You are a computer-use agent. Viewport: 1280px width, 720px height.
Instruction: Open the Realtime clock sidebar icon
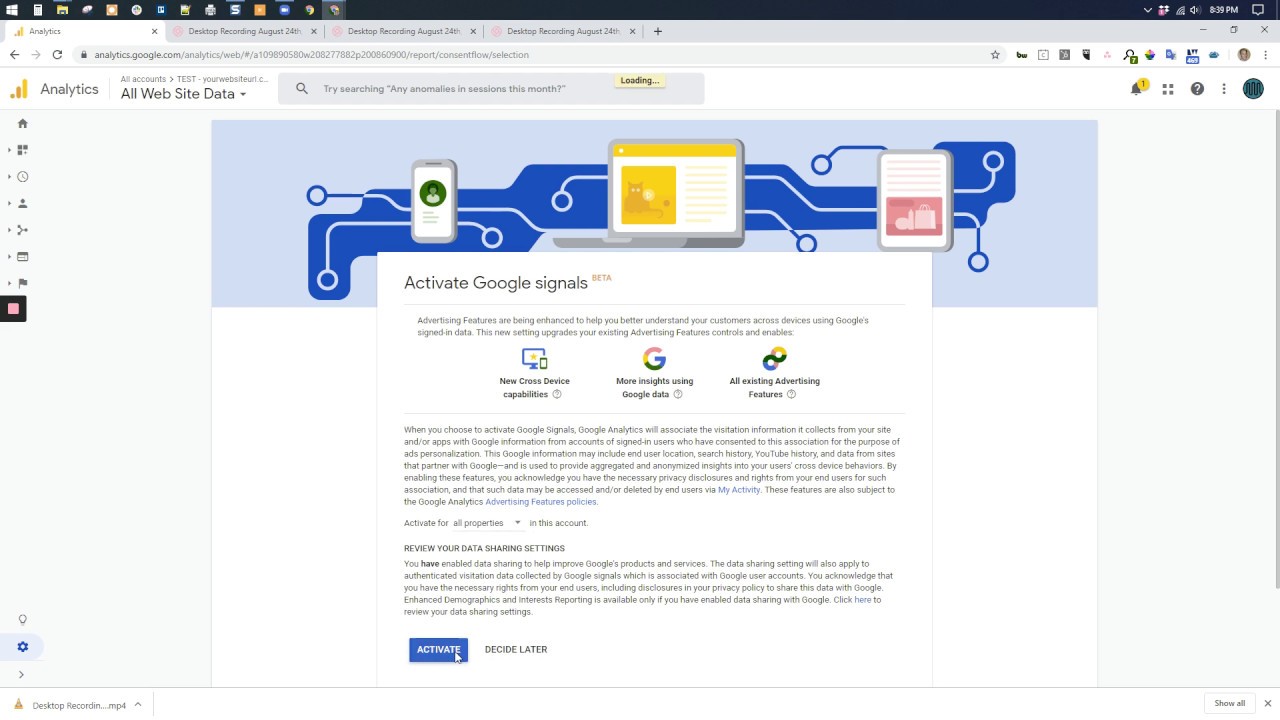tap(22, 177)
